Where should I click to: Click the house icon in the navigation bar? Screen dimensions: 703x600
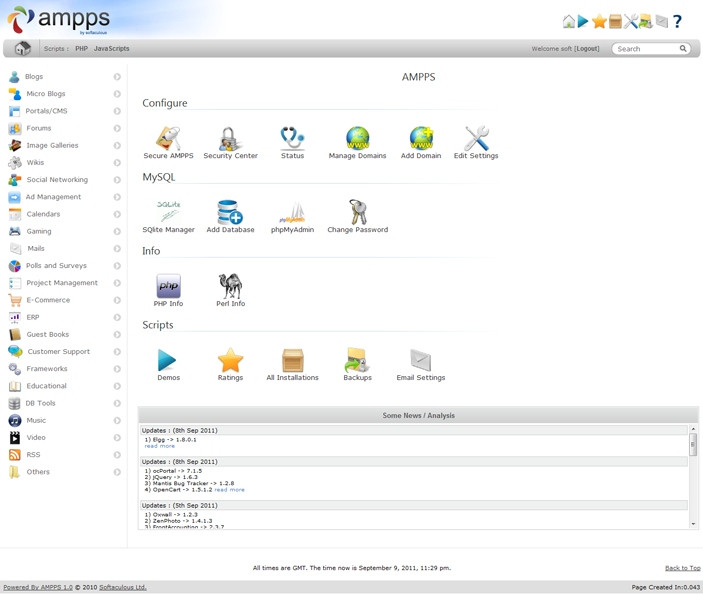tap(22, 48)
